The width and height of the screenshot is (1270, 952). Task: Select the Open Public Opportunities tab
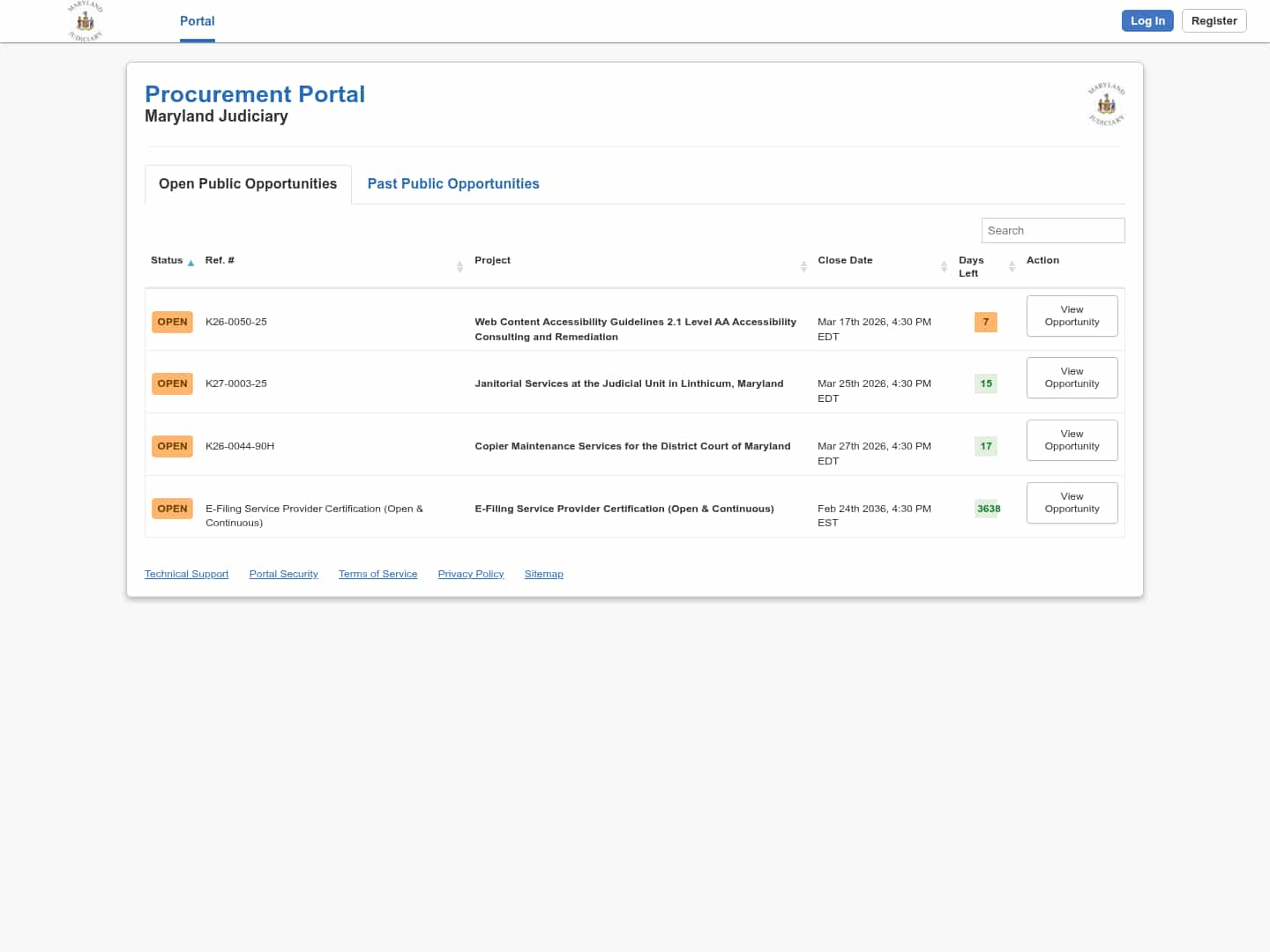point(248,184)
